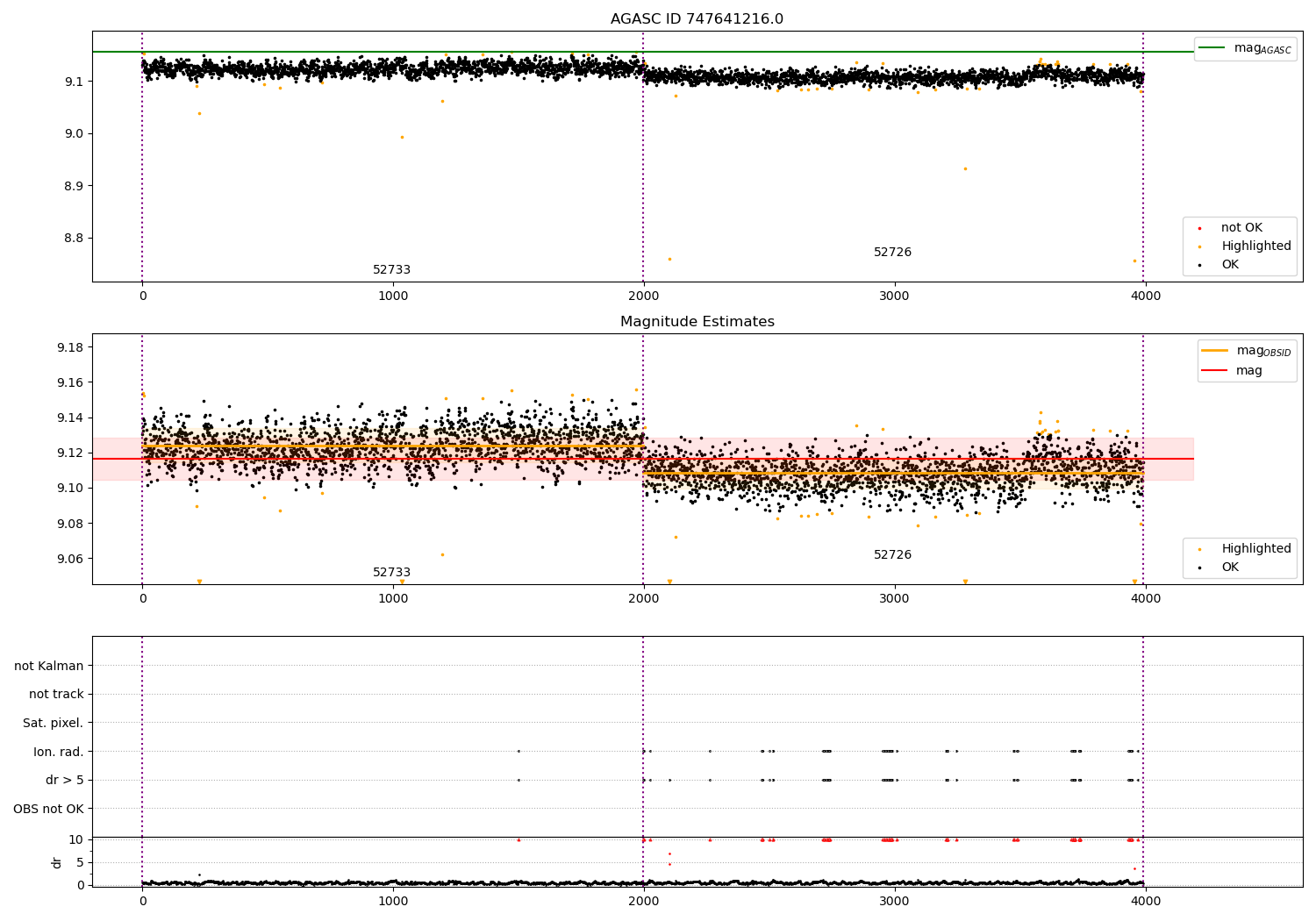Image resolution: width=1316 pixels, height=921 pixels.
Task: Click middle plot y-axis tick 9.06
Action: coord(70,559)
